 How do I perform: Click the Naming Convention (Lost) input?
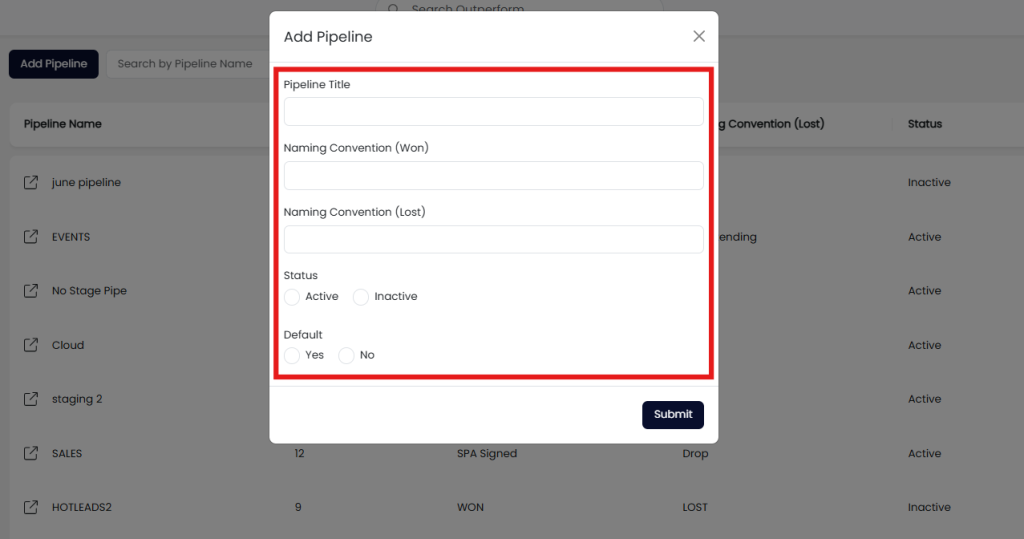point(493,239)
